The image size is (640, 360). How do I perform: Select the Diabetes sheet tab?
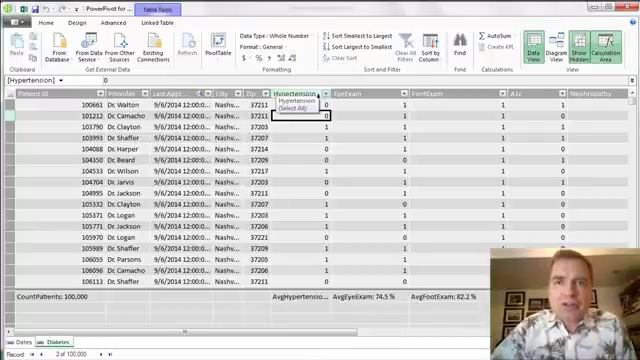55,342
